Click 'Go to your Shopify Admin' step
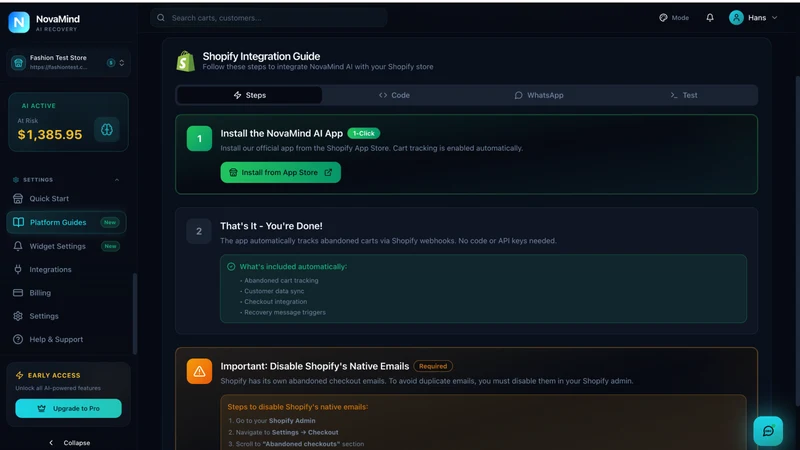This screenshot has height=450, width=800. tap(272, 421)
